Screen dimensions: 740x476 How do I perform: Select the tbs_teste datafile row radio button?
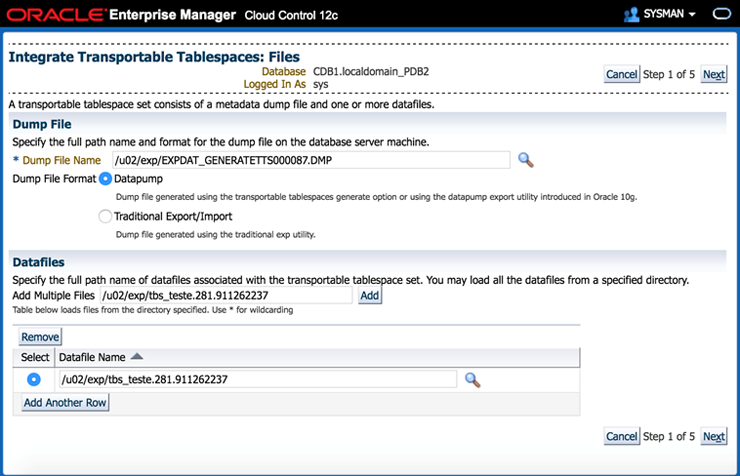pyautogui.click(x=34, y=379)
